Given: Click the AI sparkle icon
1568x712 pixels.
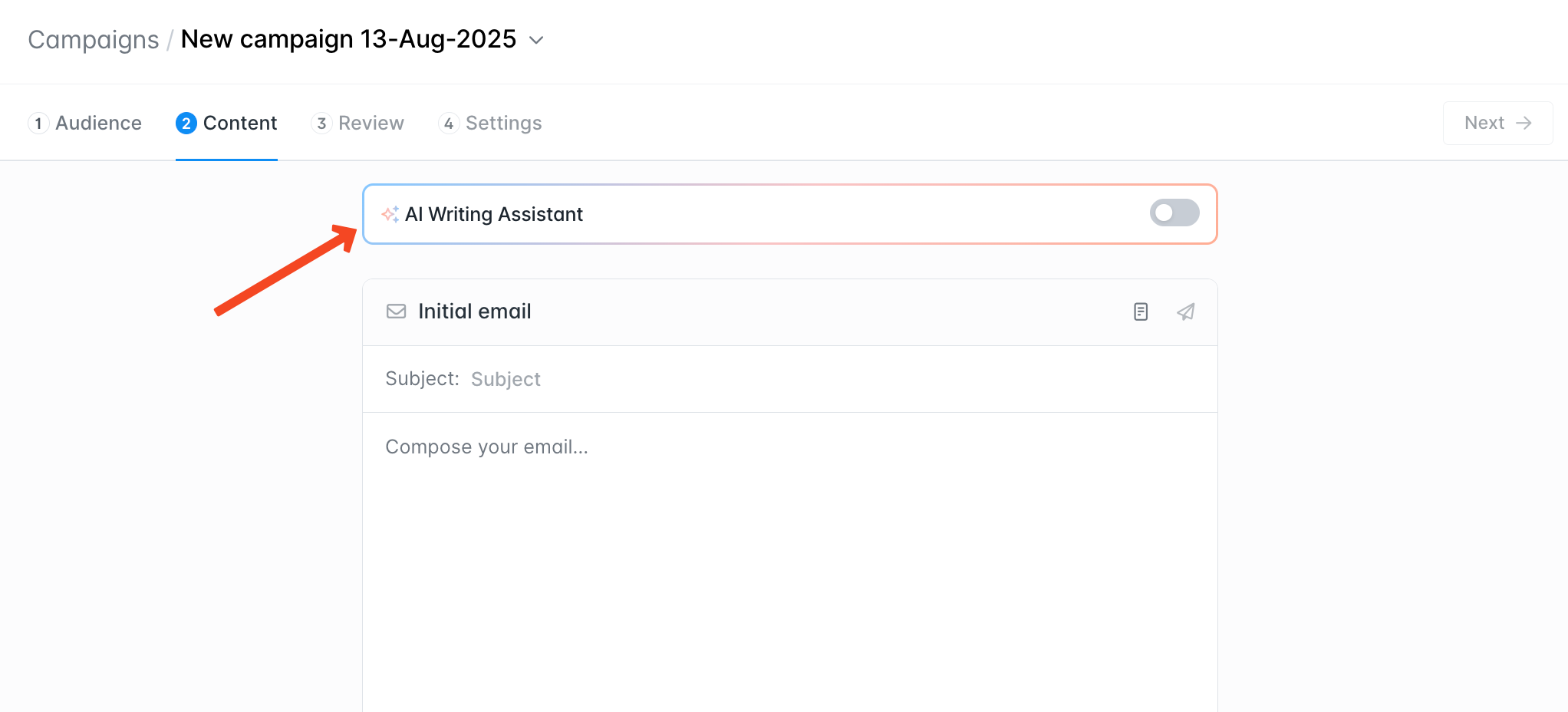Looking at the screenshot, I should click(x=390, y=214).
